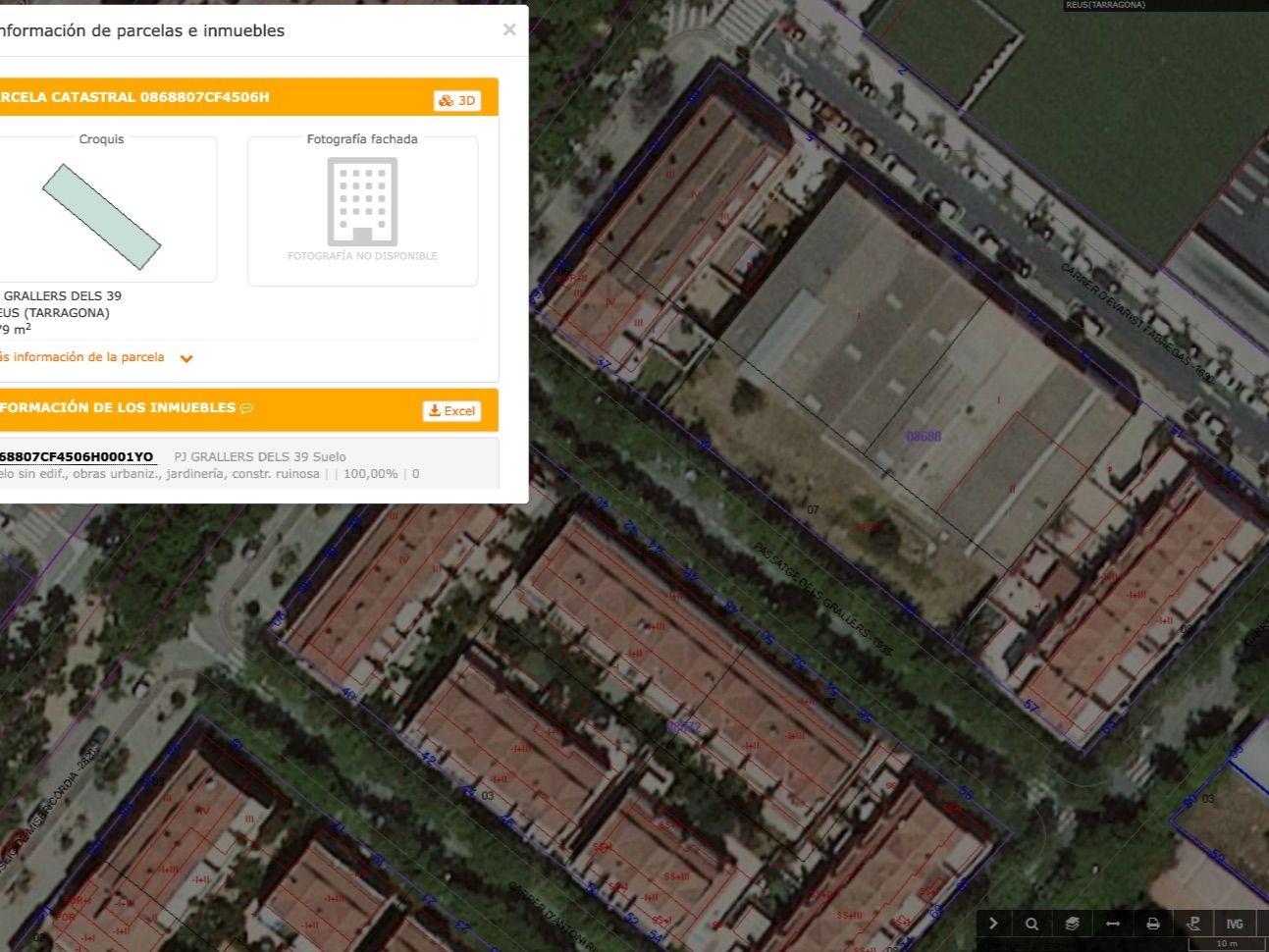Print the current map view
1269x952 pixels.
(1153, 924)
